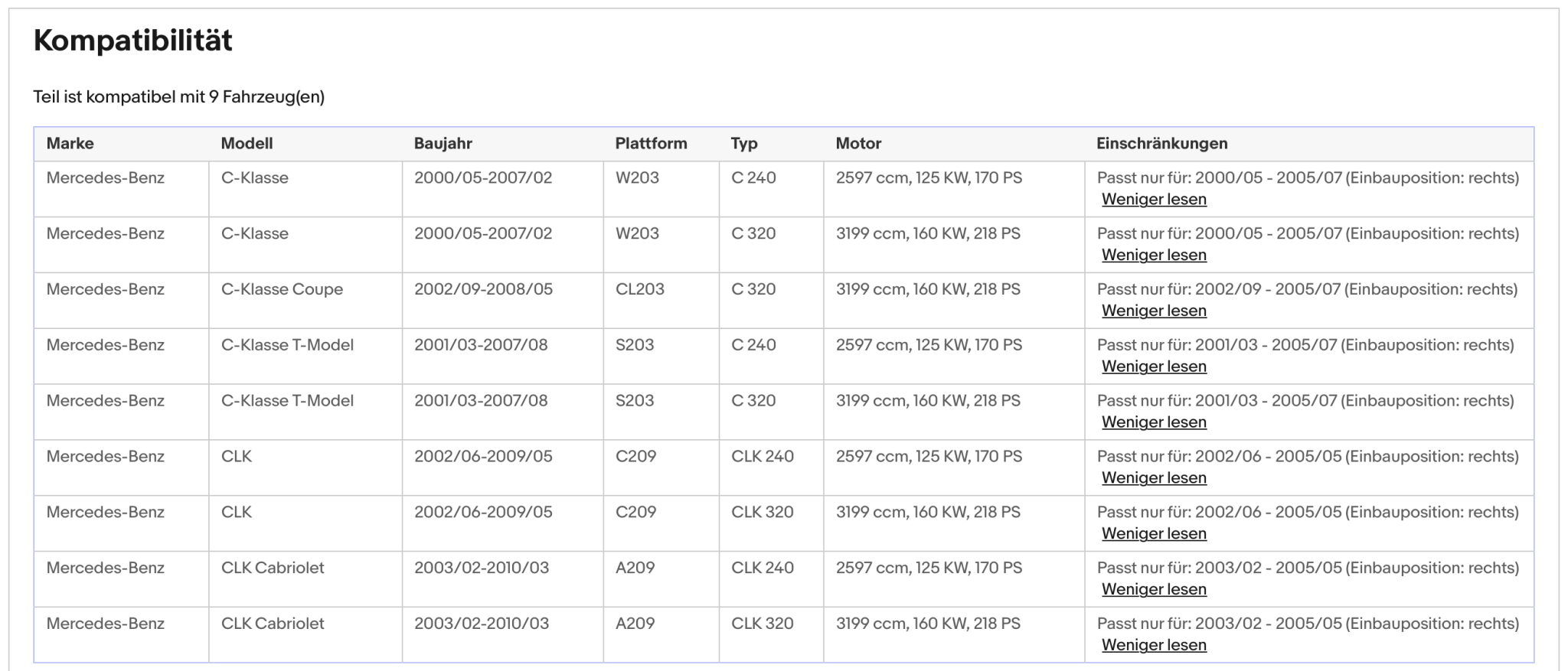Screen dimensions: 1568x671
Task: Click the 'Einschränkungen' column header
Action: 1161,143
